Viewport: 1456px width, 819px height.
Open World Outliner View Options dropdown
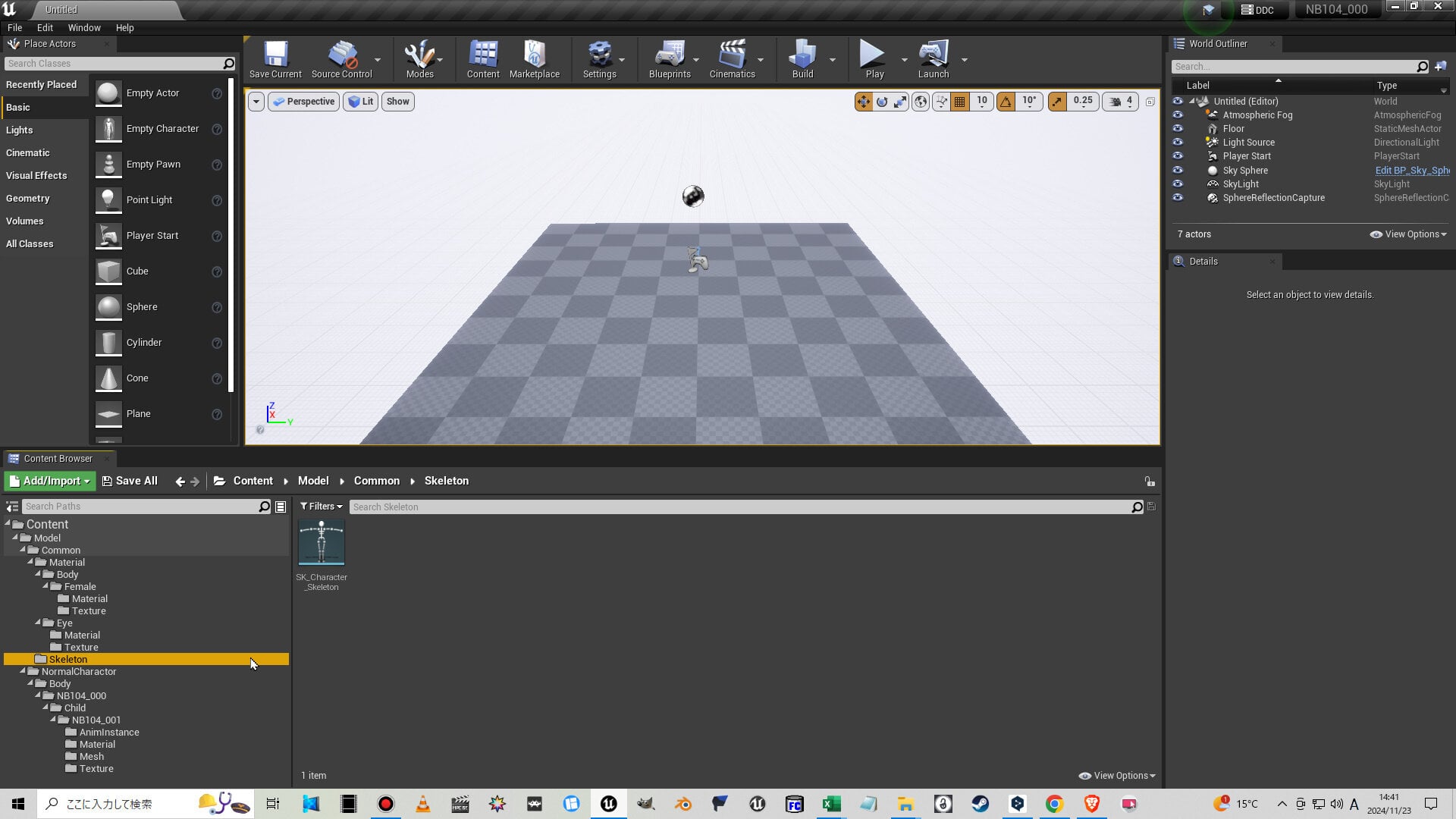[1408, 234]
